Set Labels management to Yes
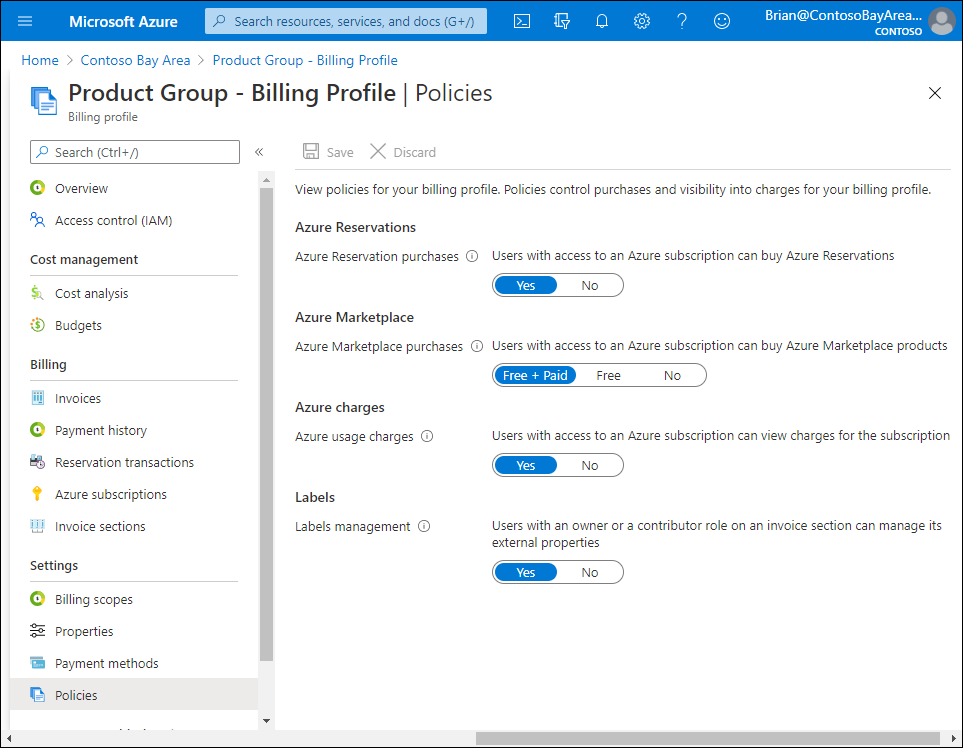This screenshot has height=748, width=963. [526, 572]
